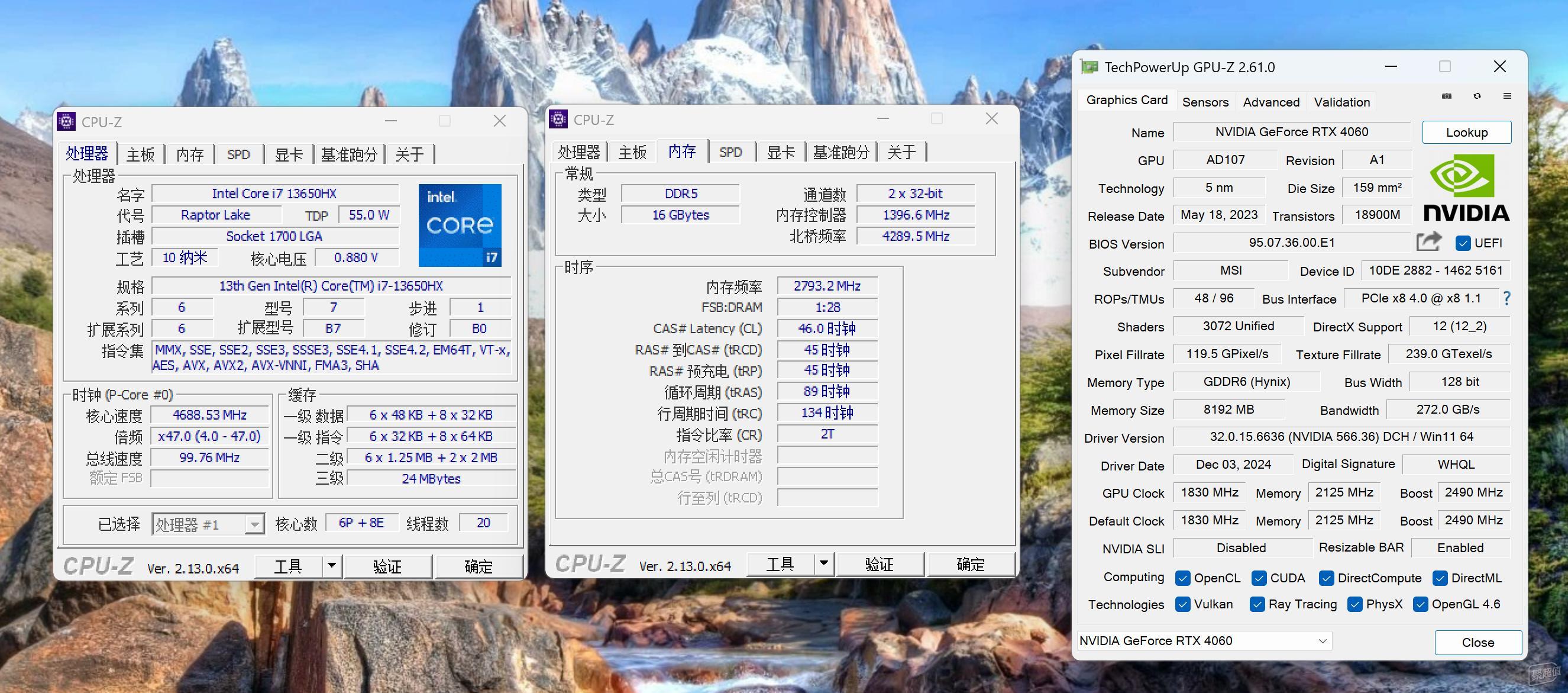The width and height of the screenshot is (1568, 693).
Task: Click the 确定 button in the processor CPU-Z window
Action: tap(479, 566)
